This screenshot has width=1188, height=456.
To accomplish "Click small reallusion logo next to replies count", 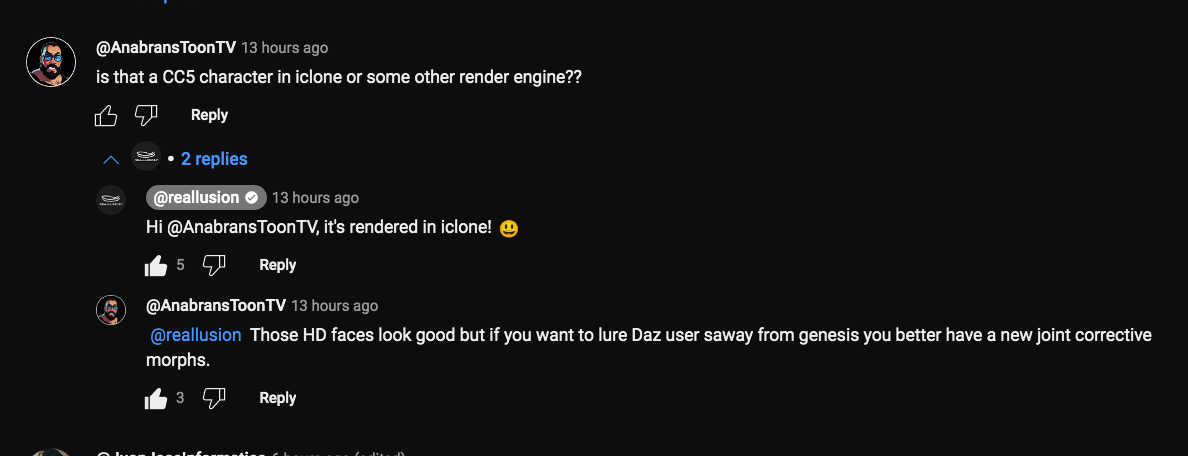I will pos(145,156).
